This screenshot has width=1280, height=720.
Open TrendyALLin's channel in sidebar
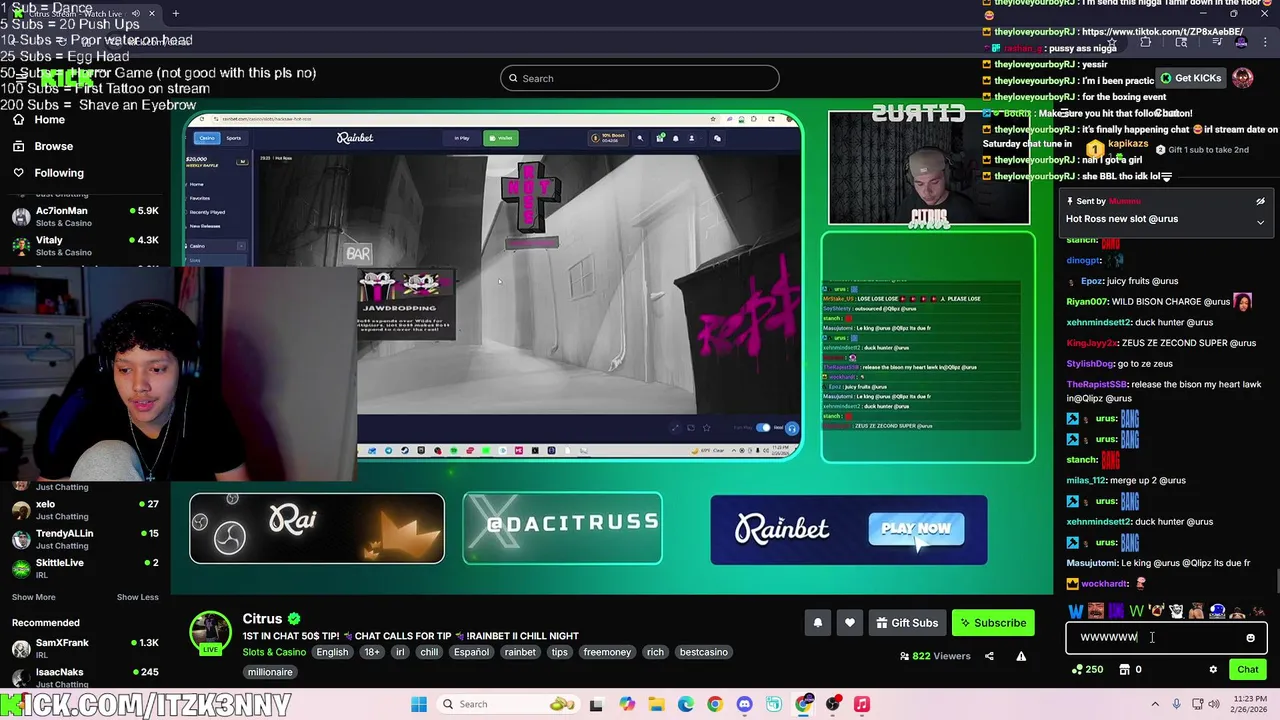pos(84,539)
